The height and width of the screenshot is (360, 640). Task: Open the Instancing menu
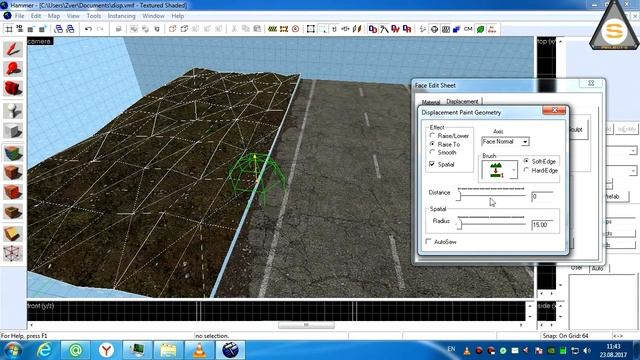(121, 16)
